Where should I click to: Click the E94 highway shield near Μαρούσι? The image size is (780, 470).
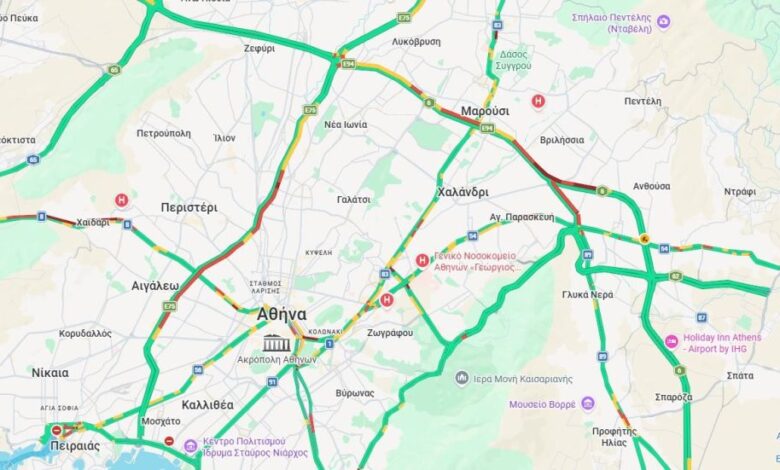coord(488,128)
